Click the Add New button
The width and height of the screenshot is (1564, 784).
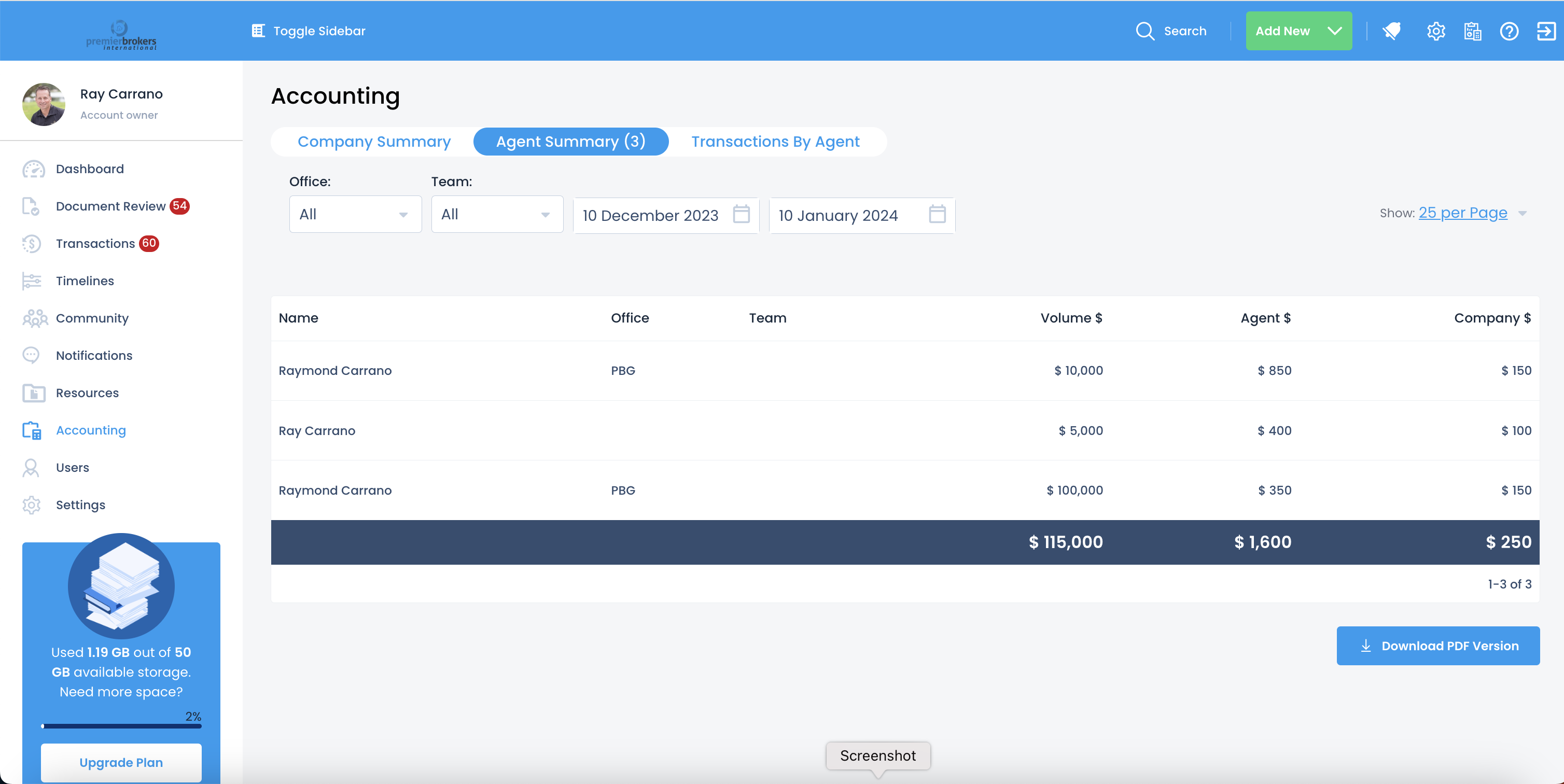coord(1298,31)
